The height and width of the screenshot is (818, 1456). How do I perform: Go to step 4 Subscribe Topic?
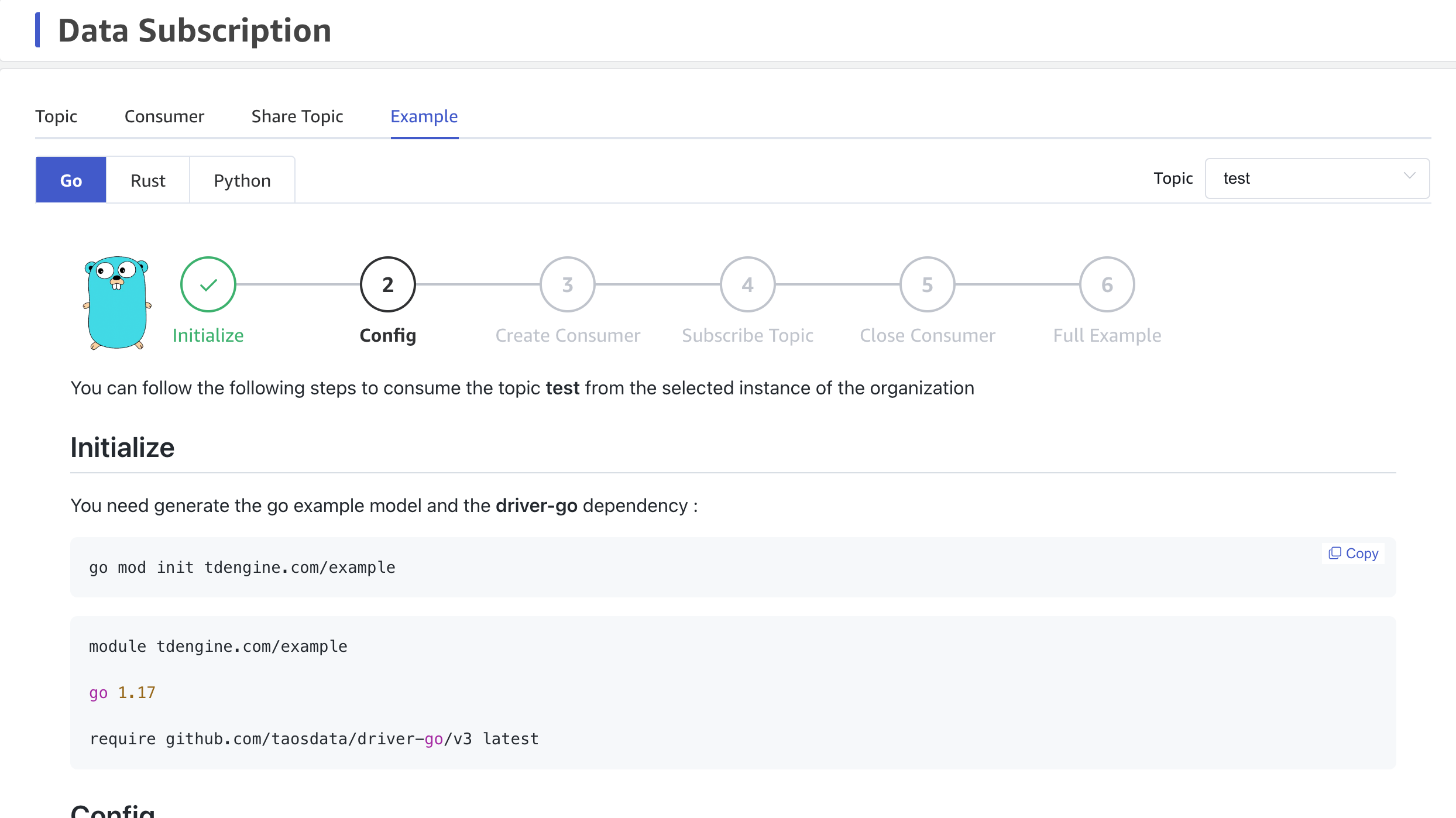coord(747,285)
